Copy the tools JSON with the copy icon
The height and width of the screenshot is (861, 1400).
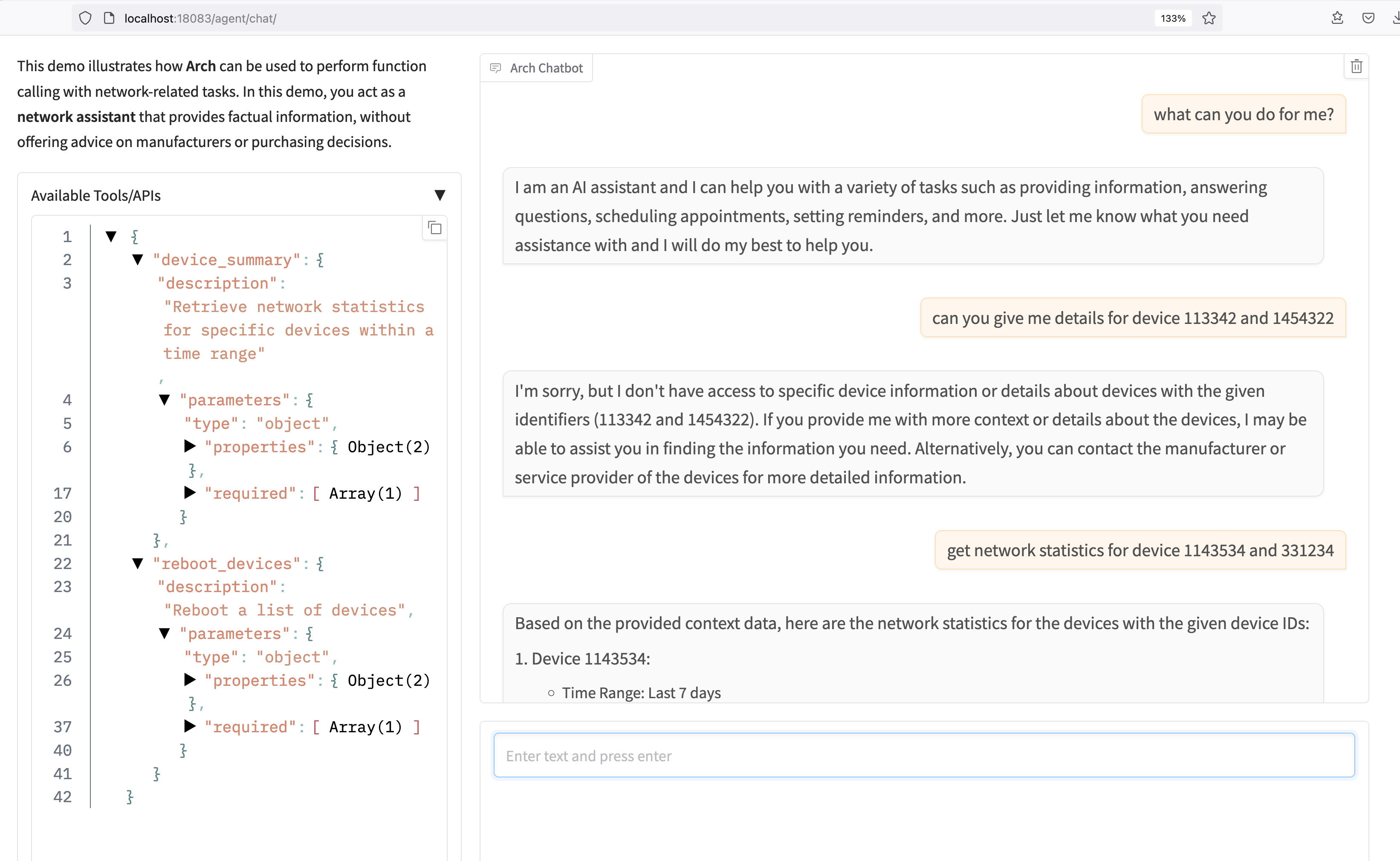coord(434,228)
